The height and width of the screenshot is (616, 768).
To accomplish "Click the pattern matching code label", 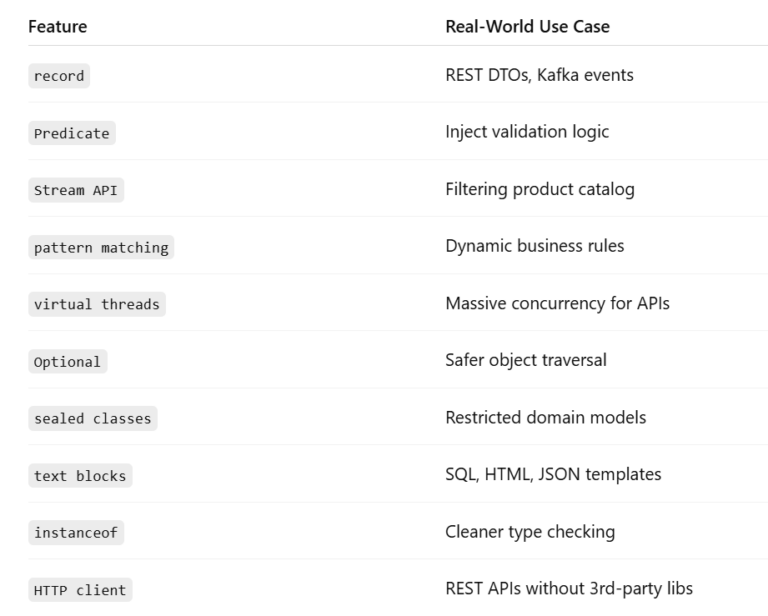I will coord(100,247).
